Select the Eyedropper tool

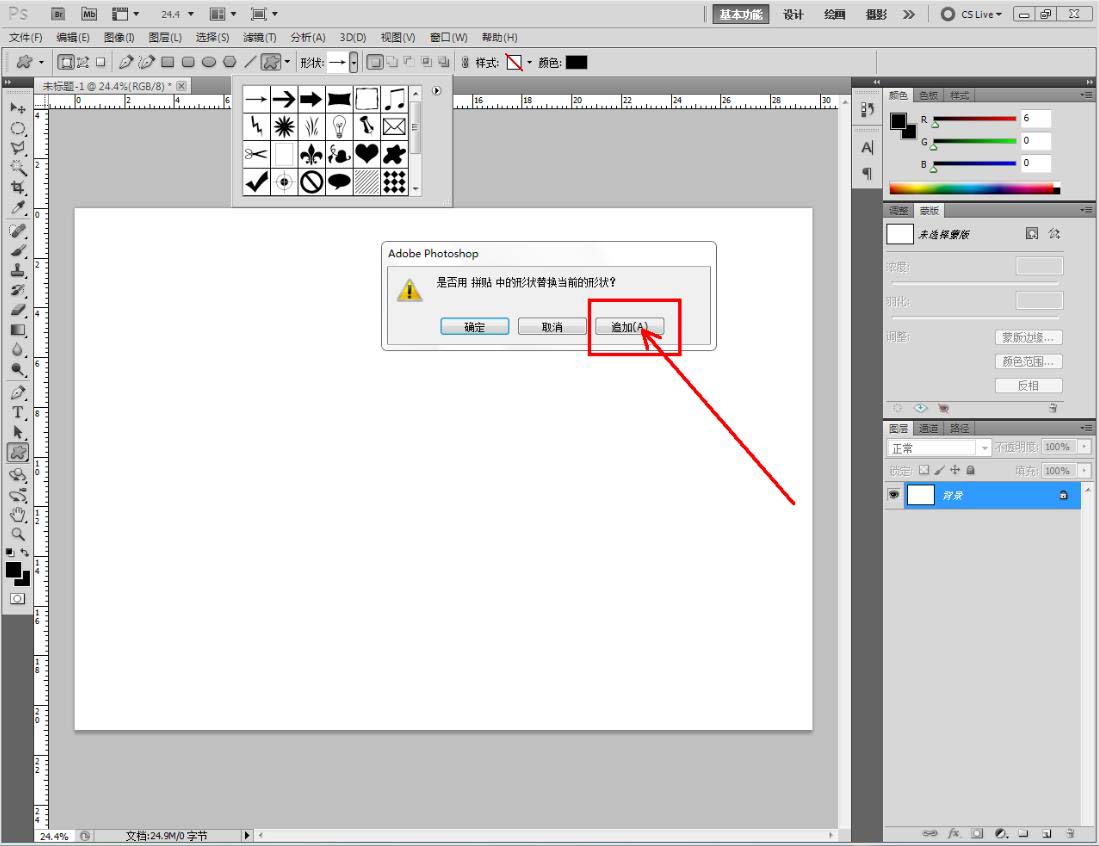(x=18, y=207)
